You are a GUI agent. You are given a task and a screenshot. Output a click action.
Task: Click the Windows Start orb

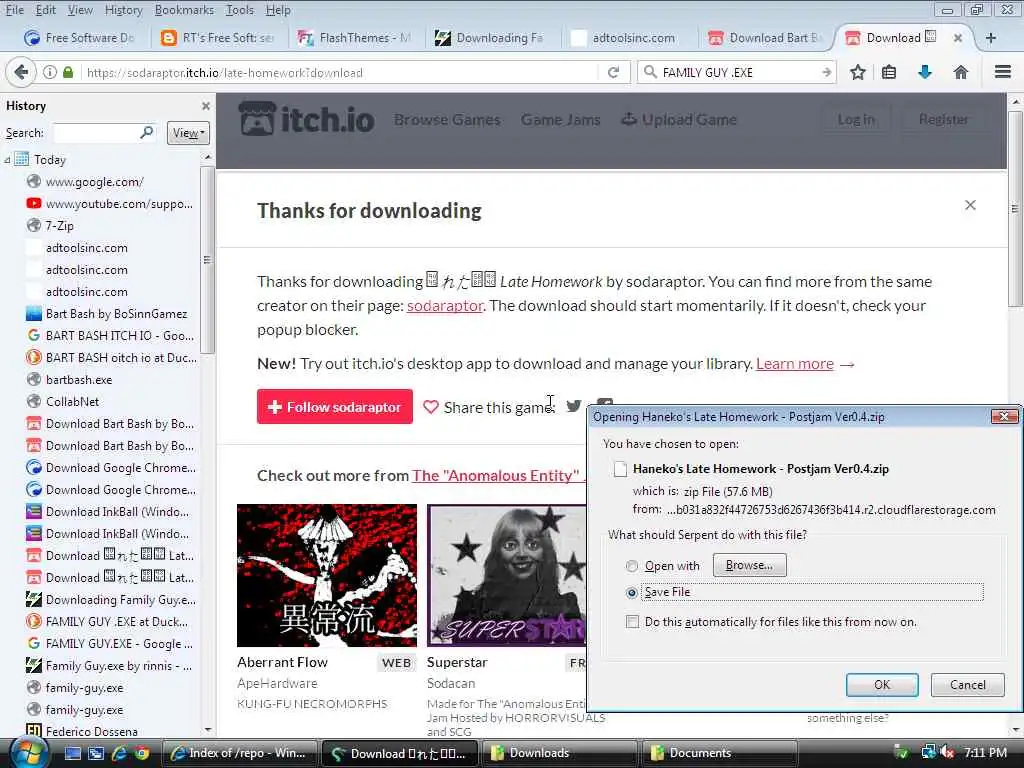coord(29,753)
